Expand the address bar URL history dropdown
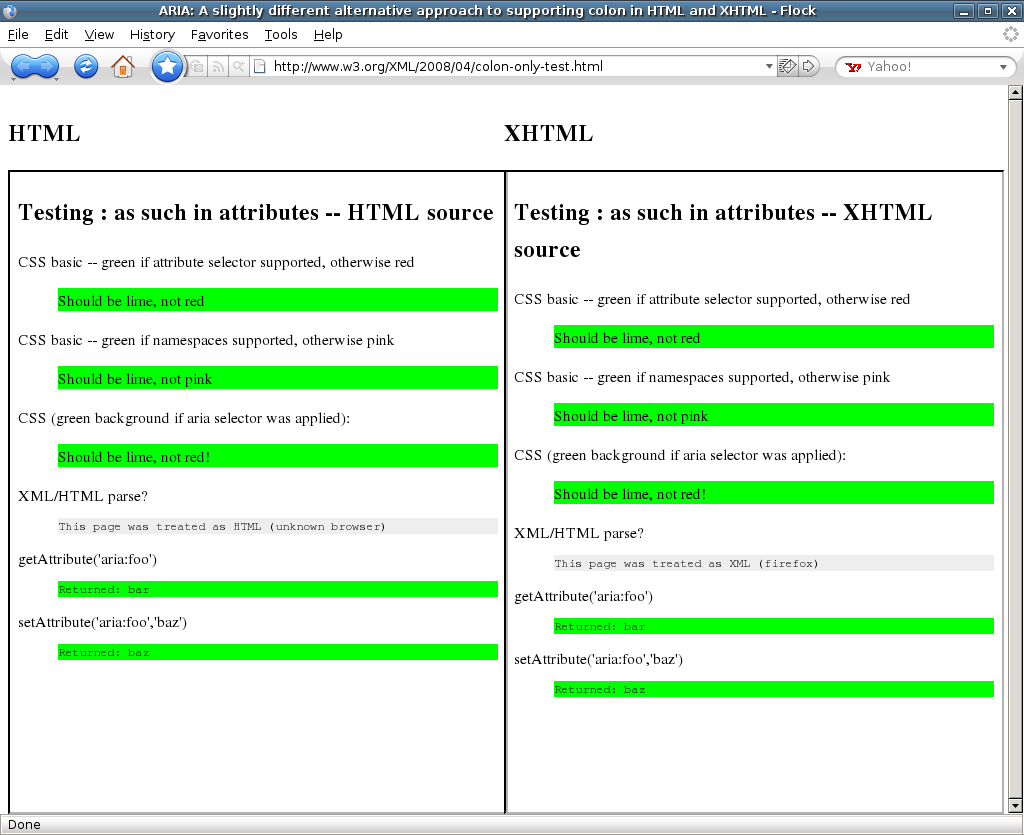Screen dimensions: 1024x835 769,67
